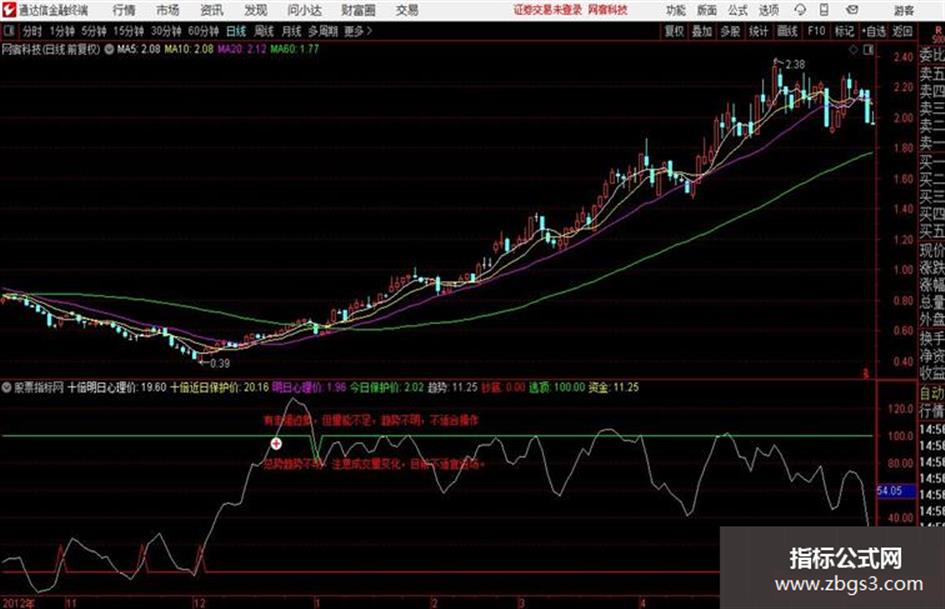Click the 0.39 low price label
Viewport: 945px width, 609px height.
tap(219, 364)
